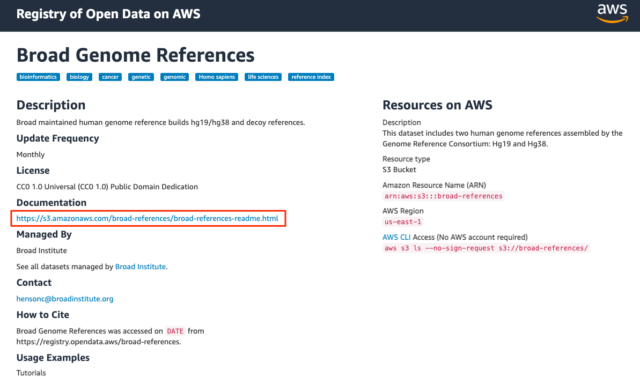Click the Tutorials text under Usage Examples
The height and width of the screenshot is (377, 640).
click(31, 373)
